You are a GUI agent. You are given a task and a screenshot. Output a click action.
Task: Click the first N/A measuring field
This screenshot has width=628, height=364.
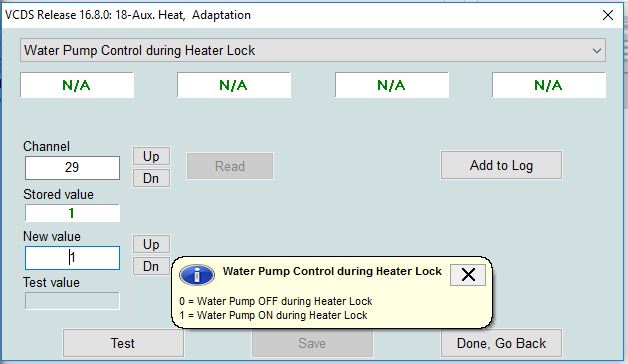click(77, 85)
